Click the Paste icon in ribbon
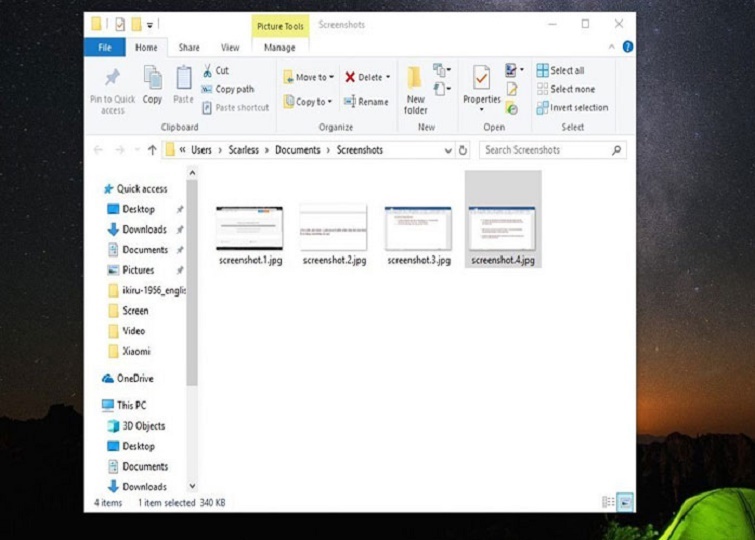 coord(183,79)
